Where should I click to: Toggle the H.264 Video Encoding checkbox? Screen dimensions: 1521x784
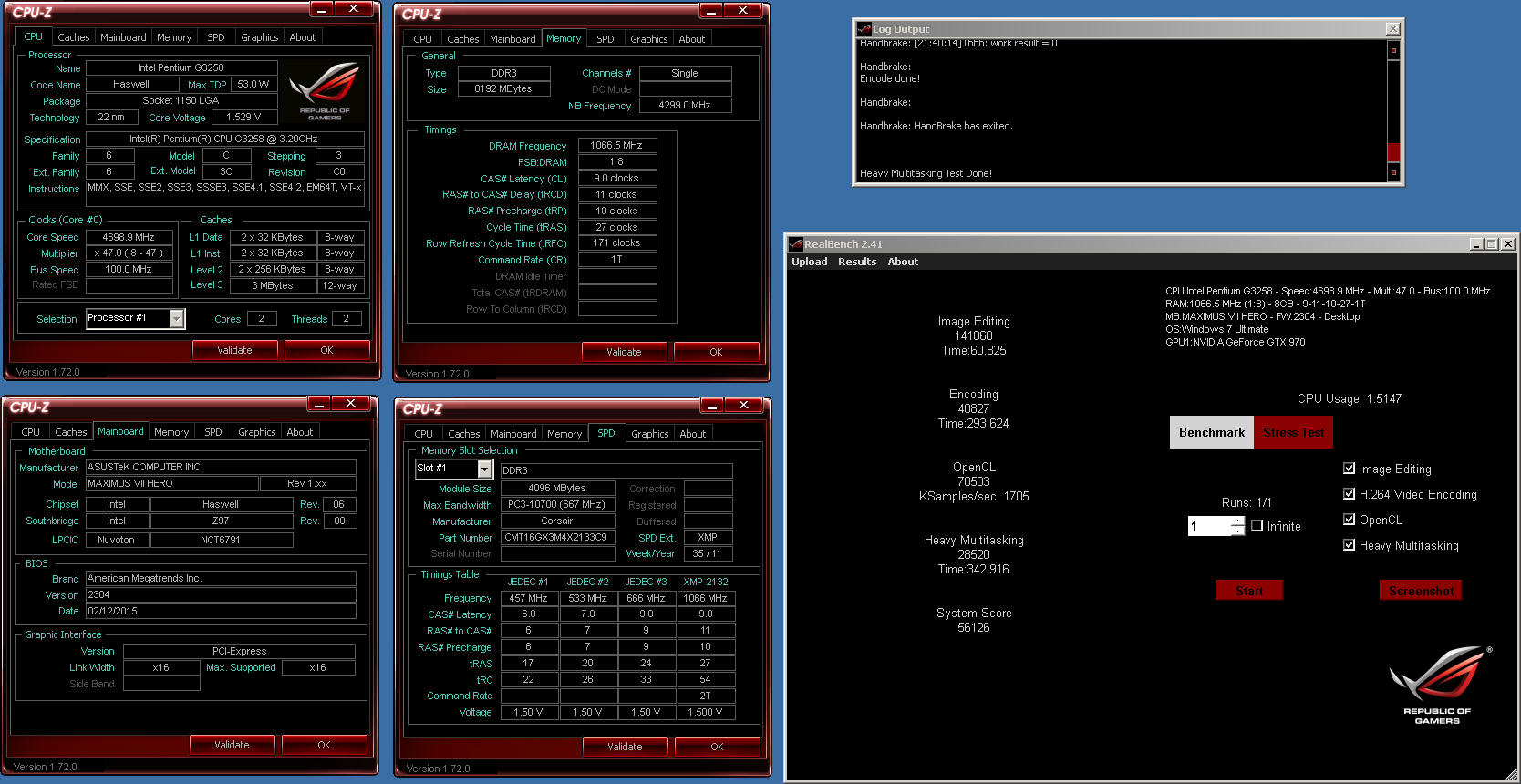click(1349, 494)
